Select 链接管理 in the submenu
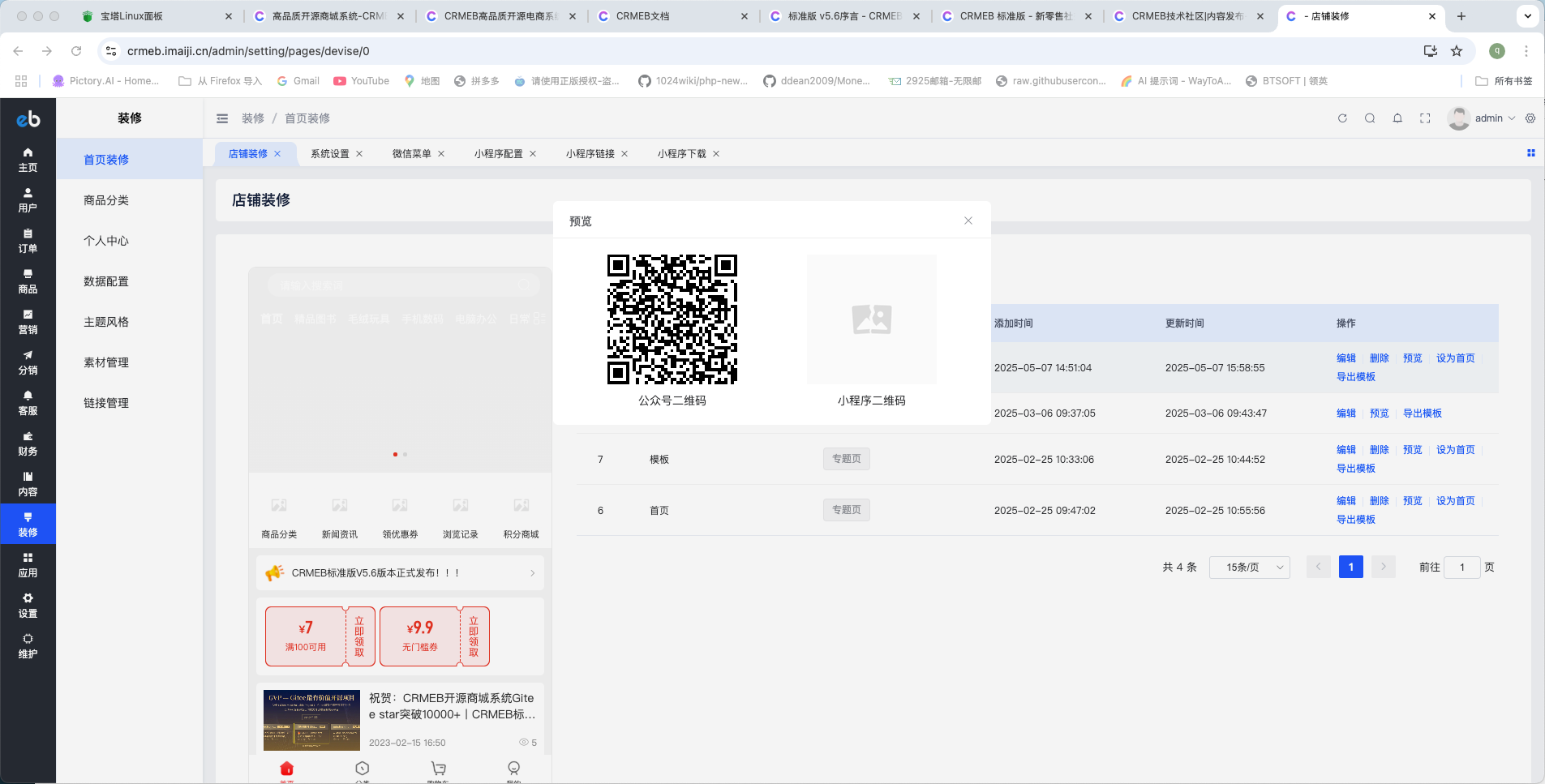 coord(130,403)
